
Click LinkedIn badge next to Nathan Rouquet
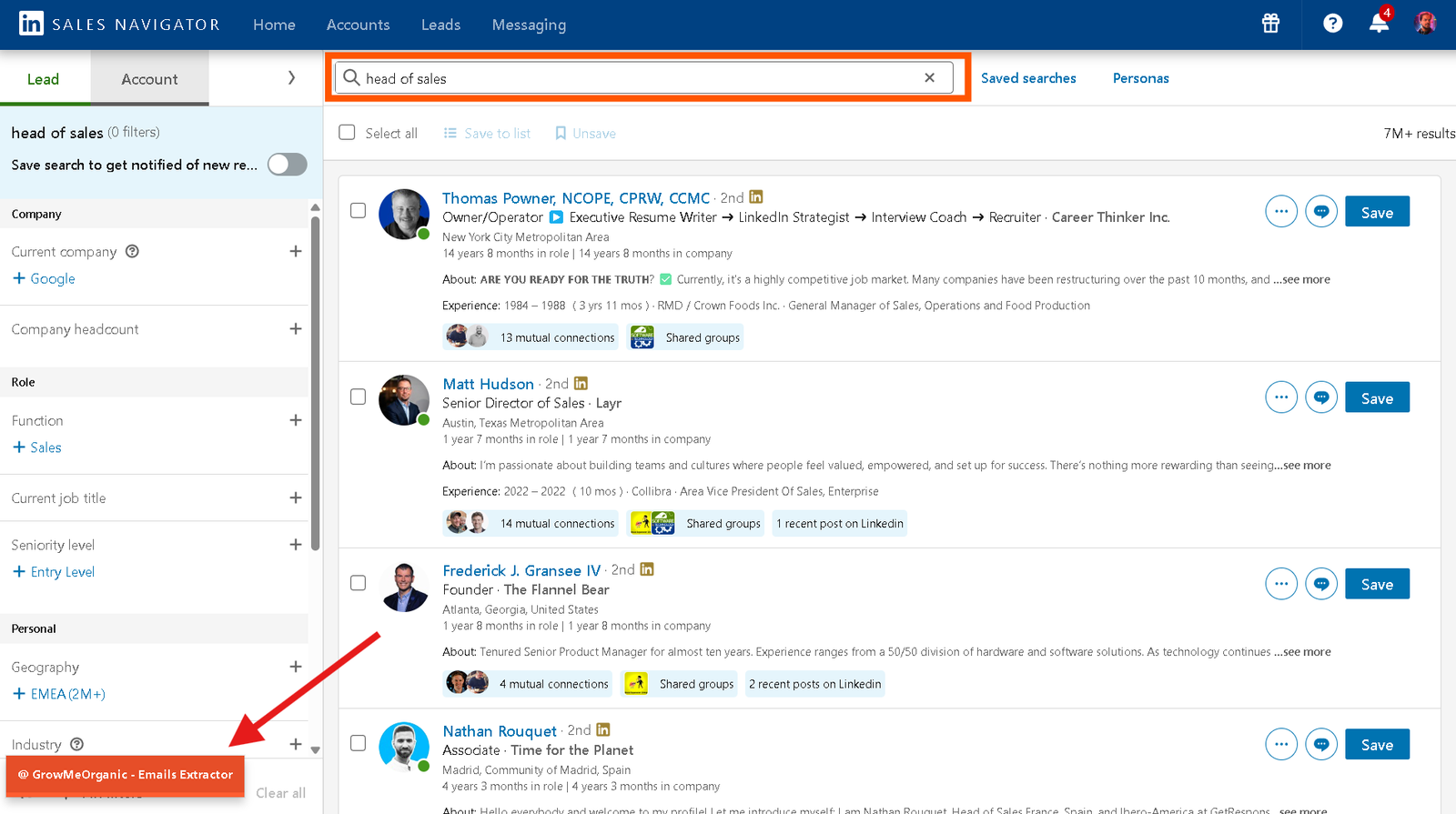coord(602,729)
